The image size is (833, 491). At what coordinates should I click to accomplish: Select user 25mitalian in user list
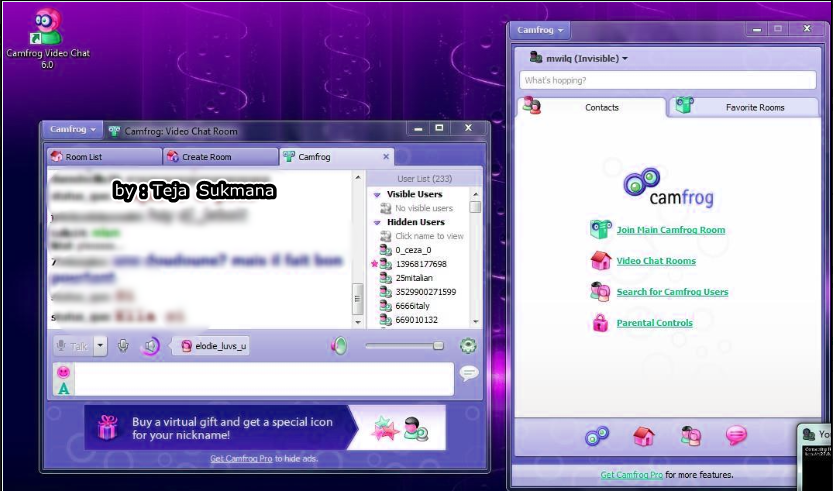tap(414, 278)
